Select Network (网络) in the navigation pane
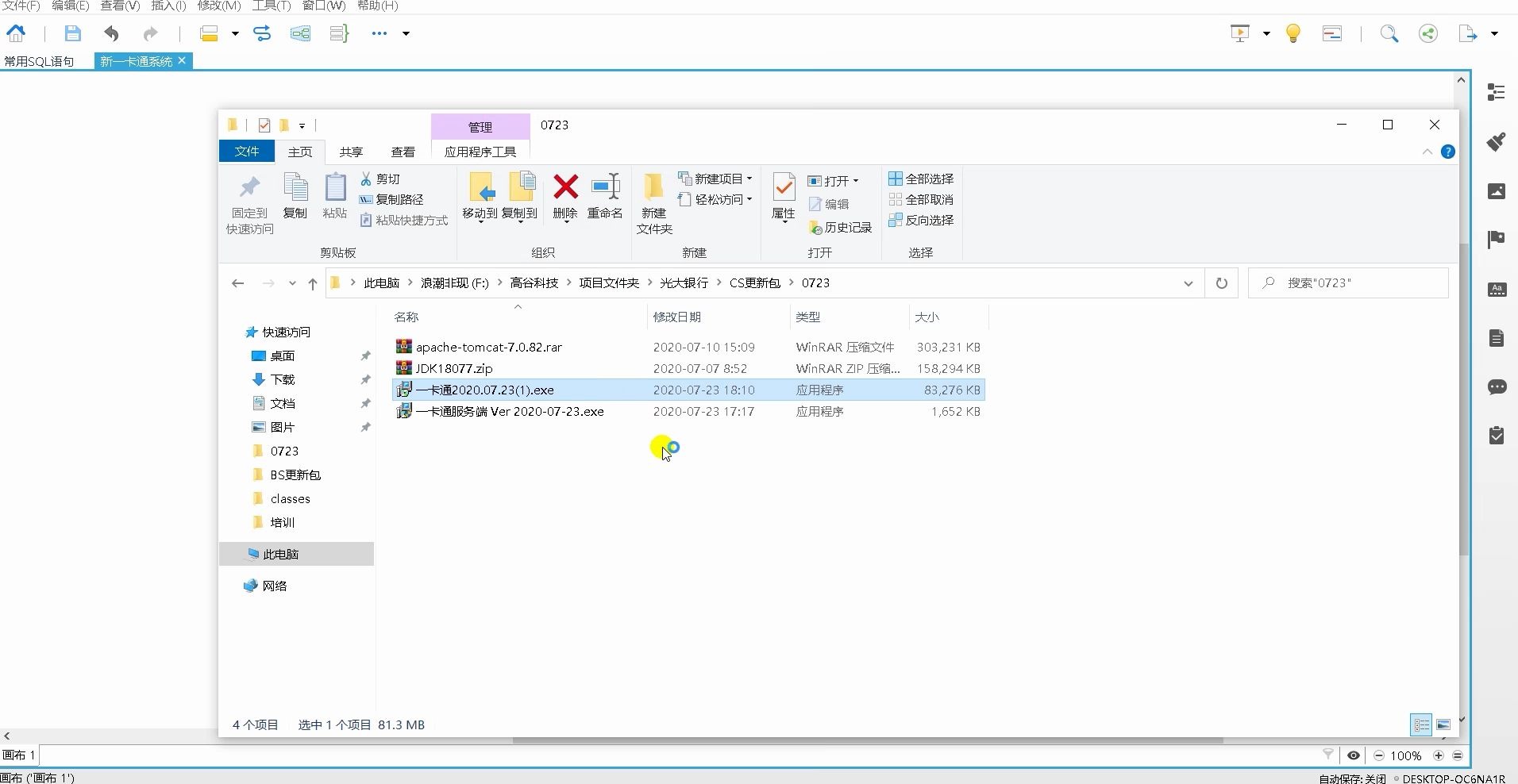The height and width of the screenshot is (784, 1518). [x=275, y=586]
